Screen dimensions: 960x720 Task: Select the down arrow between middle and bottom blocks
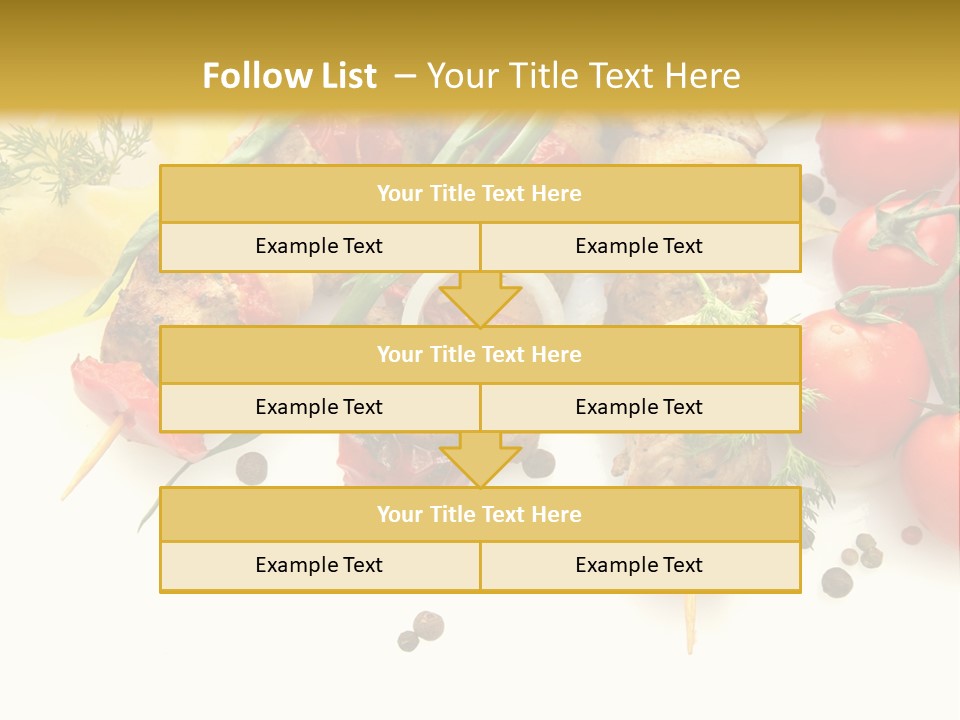[480, 460]
